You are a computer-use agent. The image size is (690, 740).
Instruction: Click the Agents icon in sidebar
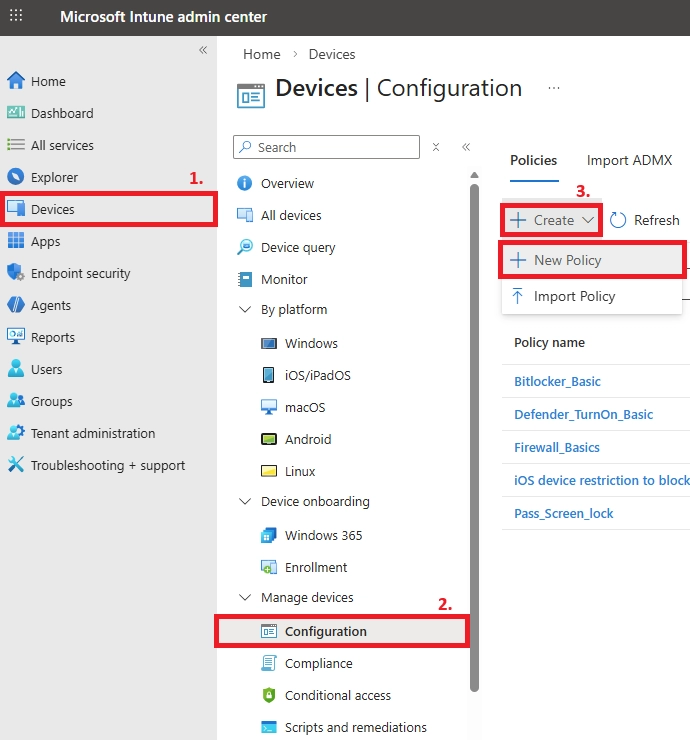pos(16,305)
